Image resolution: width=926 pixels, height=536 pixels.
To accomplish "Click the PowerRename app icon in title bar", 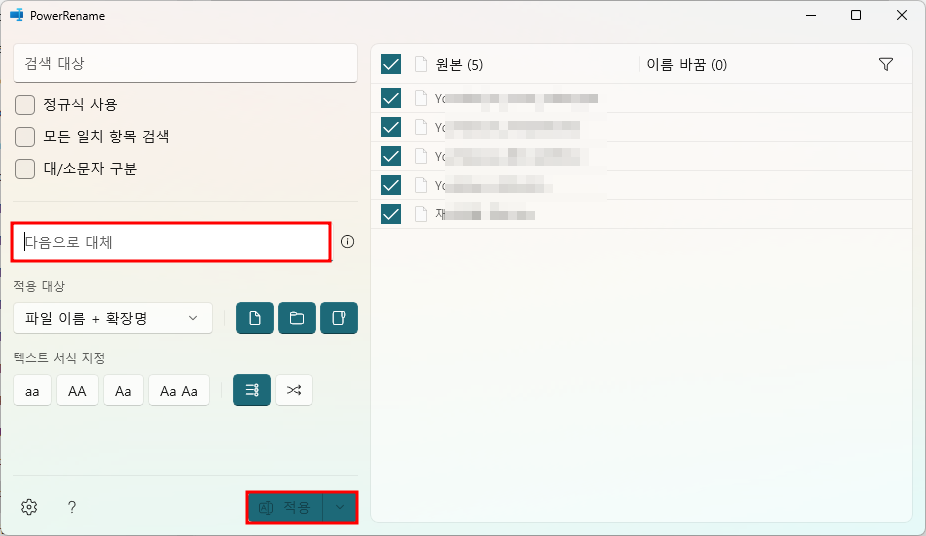I will 17,15.
